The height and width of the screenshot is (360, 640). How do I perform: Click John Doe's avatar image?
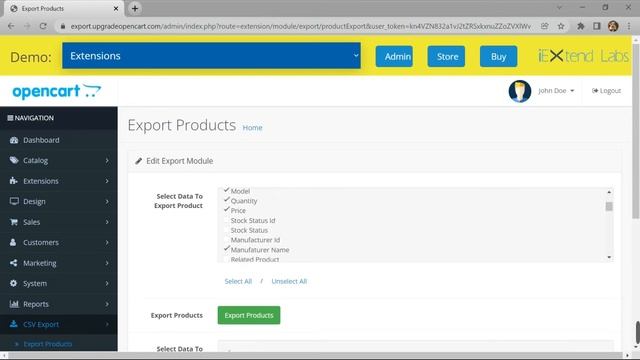click(x=520, y=91)
